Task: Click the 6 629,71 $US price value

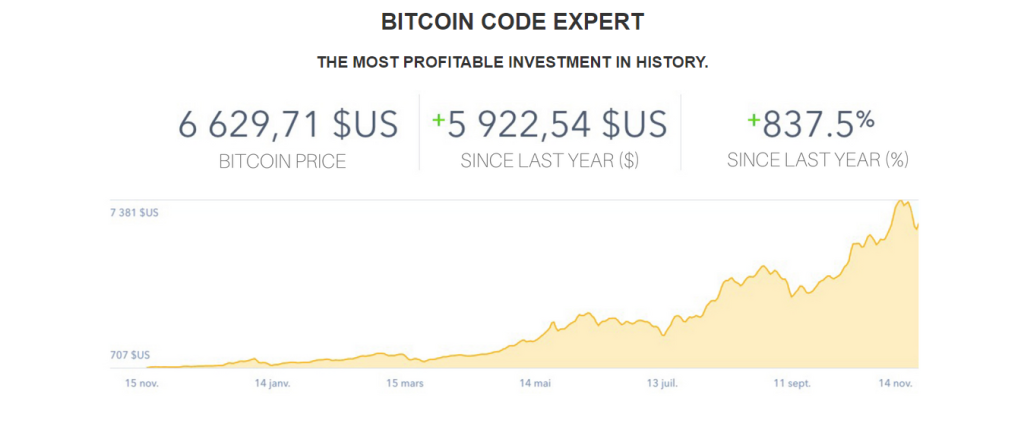Action: (288, 124)
